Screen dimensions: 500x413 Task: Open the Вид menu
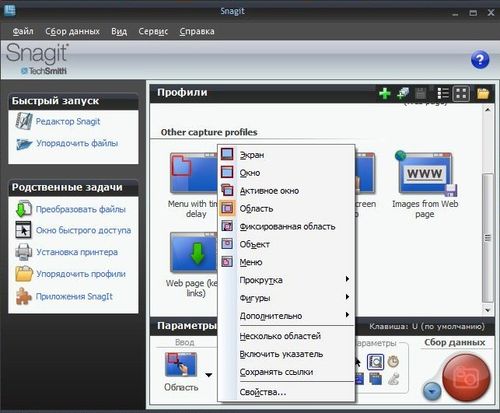(x=119, y=31)
